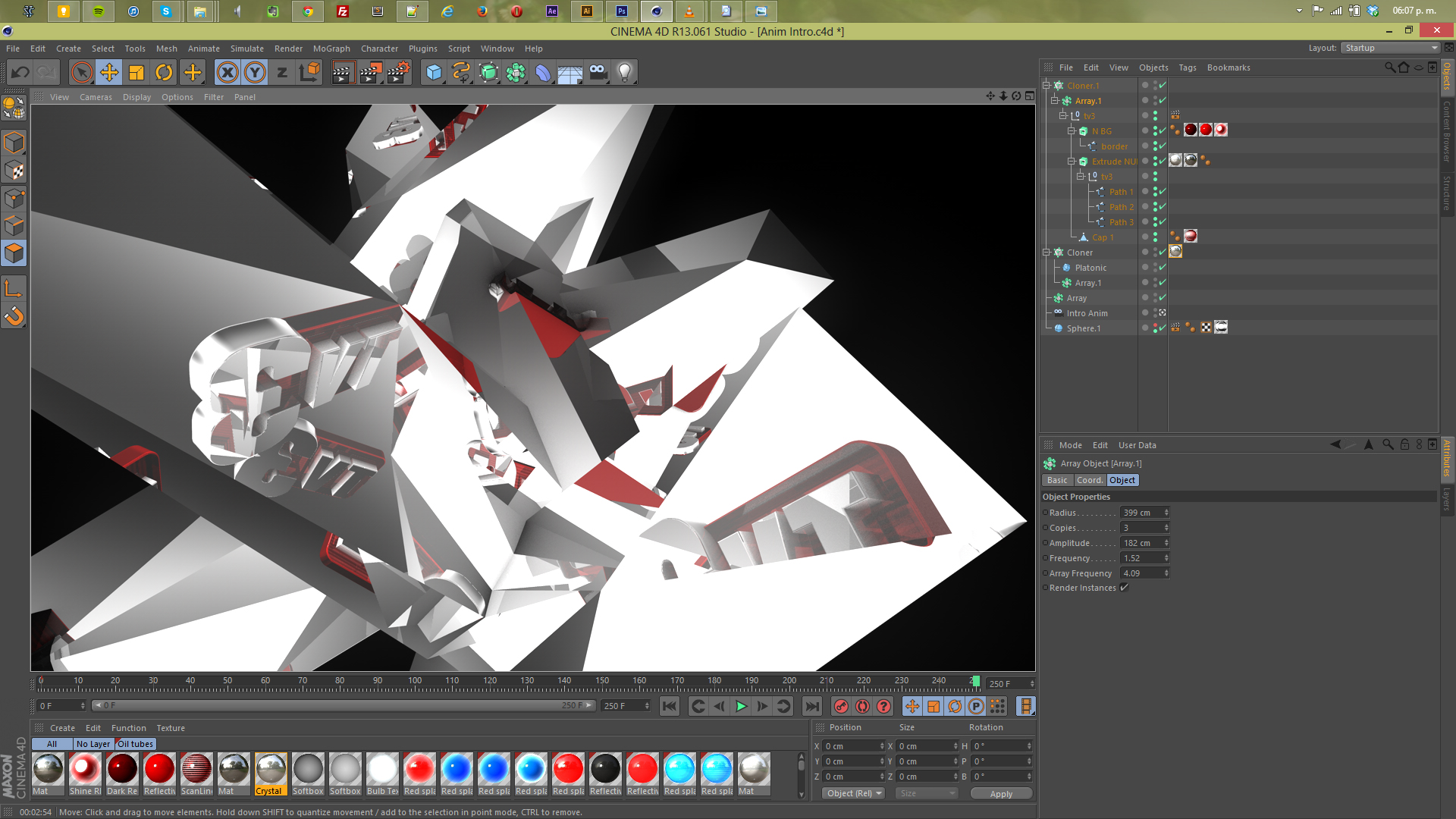Image resolution: width=1456 pixels, height=819 pixels.
Task: Toggle Autokeying red icon
Action: tap(862, 706)
